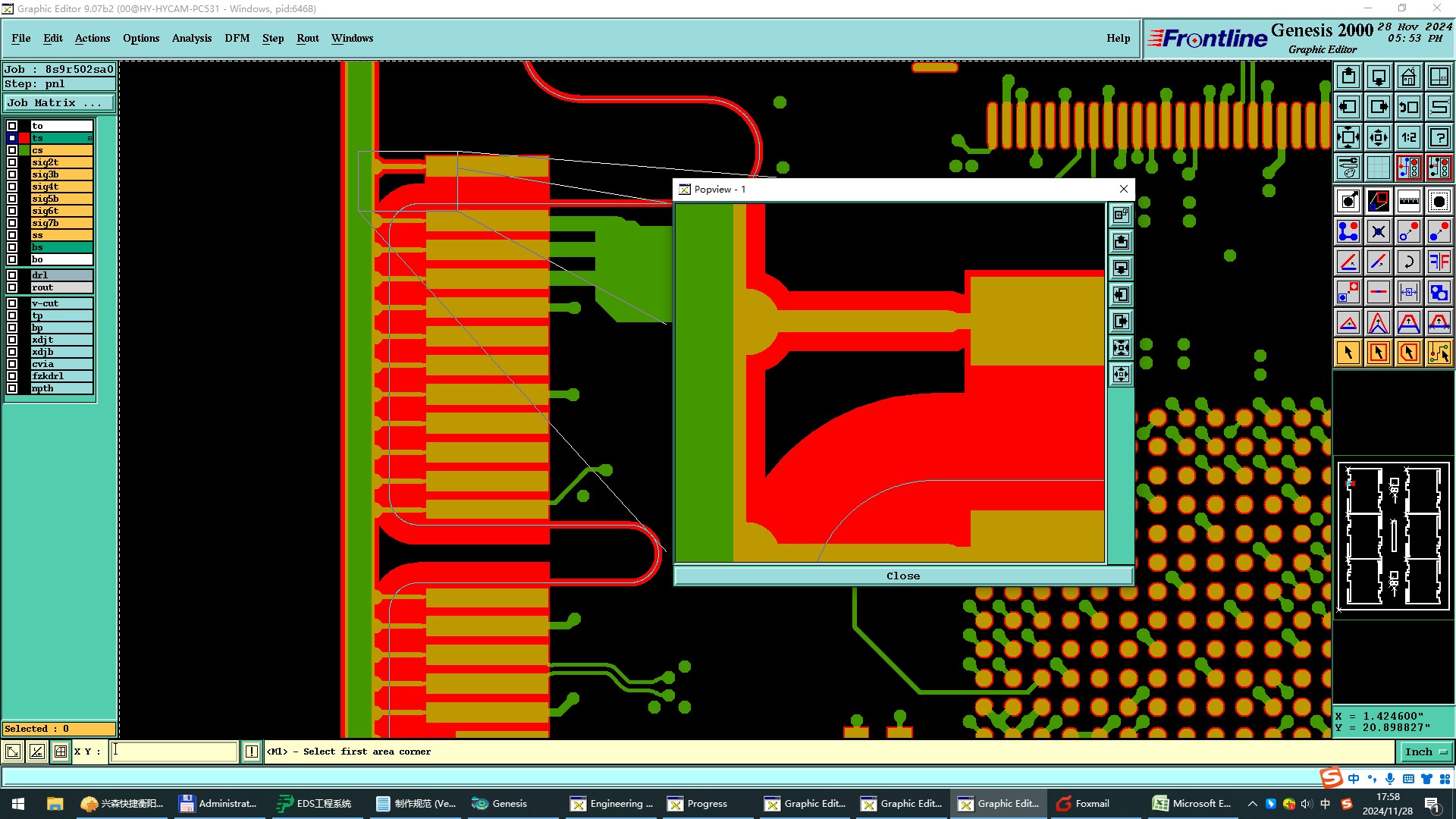This screenshot has width=1456, height=819.
Task: Open the Analysis menu
Action: click(191, 38)
